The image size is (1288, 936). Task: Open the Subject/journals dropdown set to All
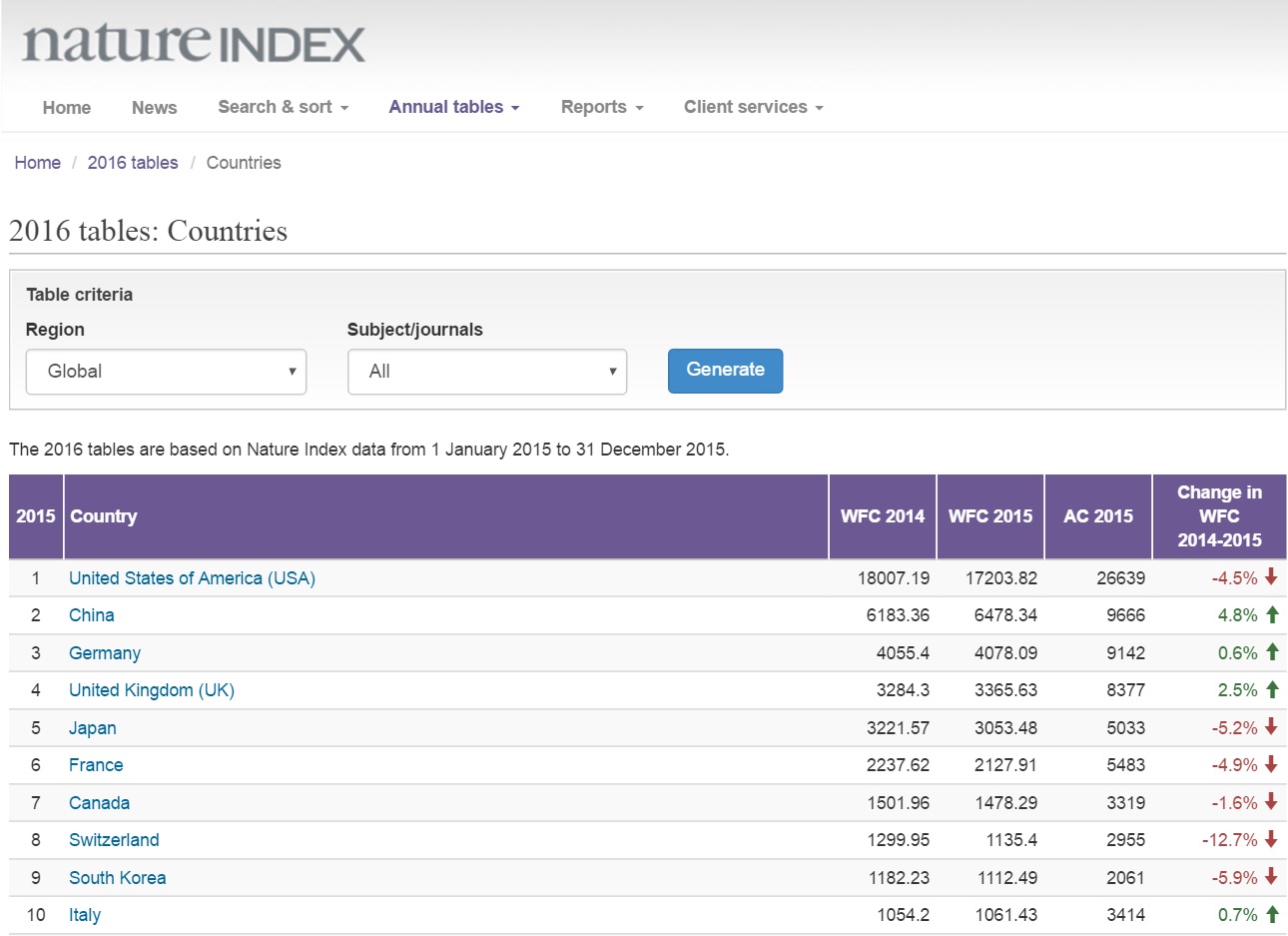pyautogui.click(x=487, y=372)
